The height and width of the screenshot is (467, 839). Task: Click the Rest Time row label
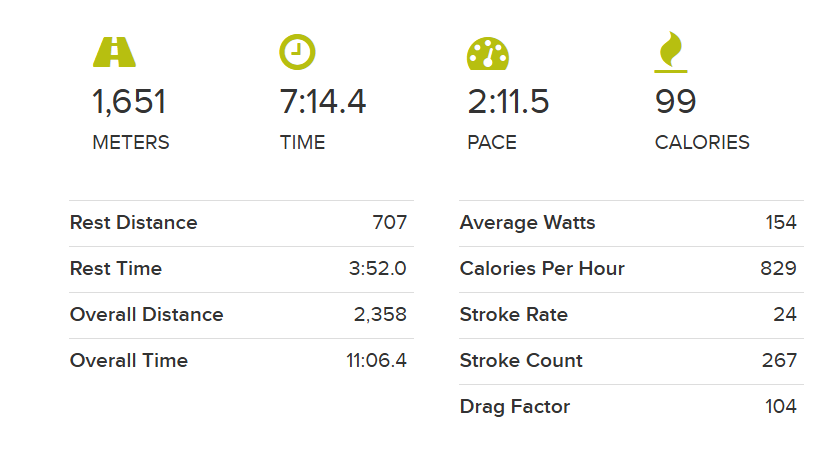click(x=116, y=268)
